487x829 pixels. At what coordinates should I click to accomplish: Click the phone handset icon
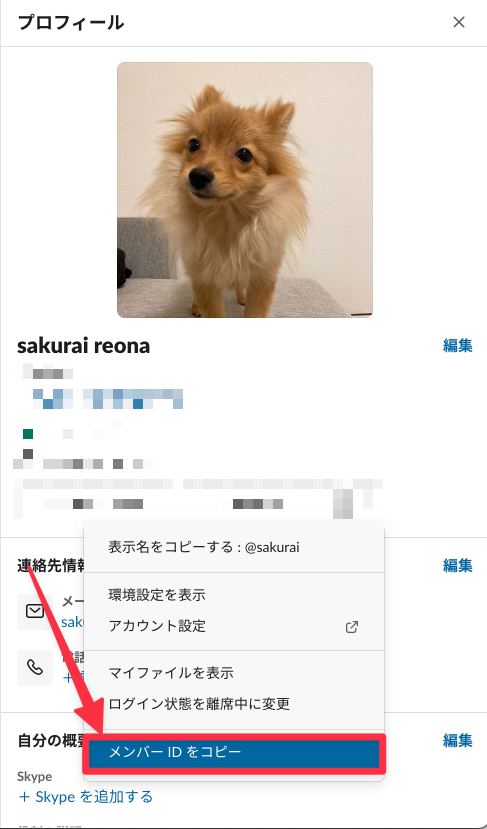click(35, 668)
